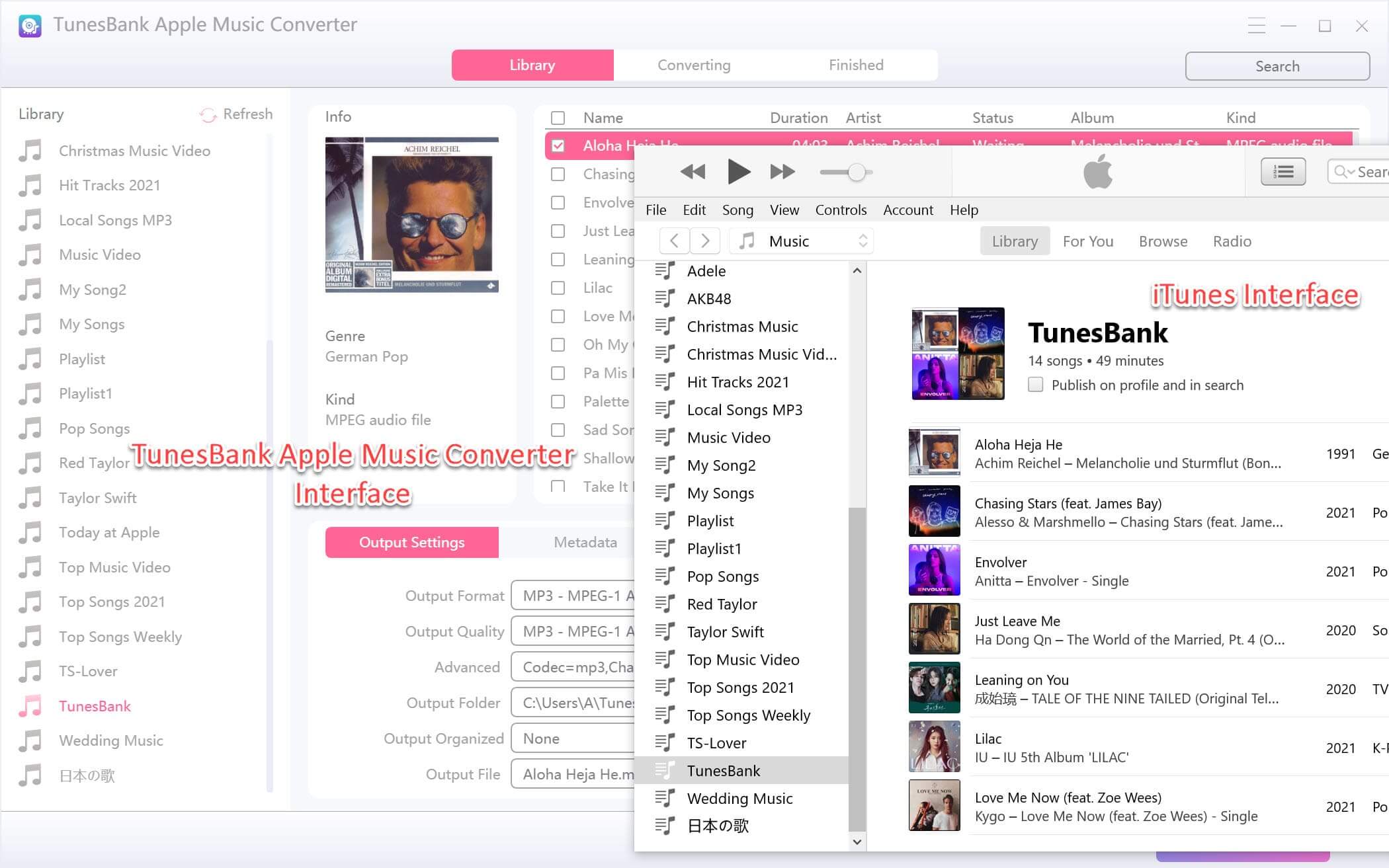
Task: Click TS-Lover playlist icon in iTunes
Action: [665, 743]
